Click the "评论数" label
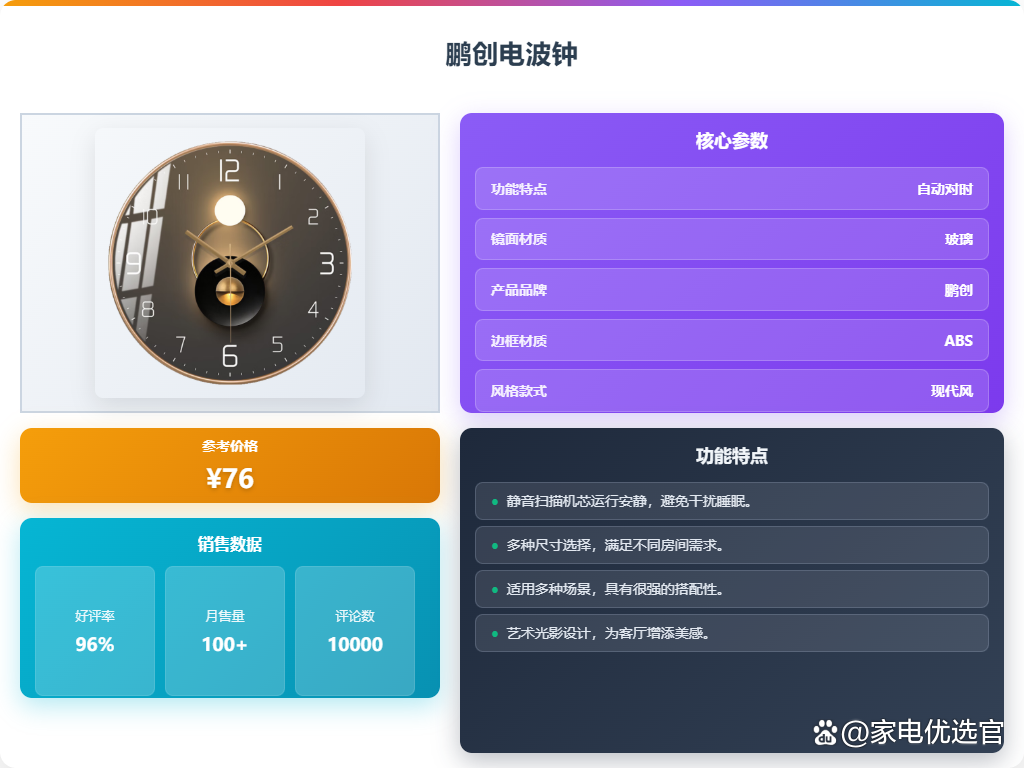This screenshot has width=1024, height=768. click(x=355, y=616)
